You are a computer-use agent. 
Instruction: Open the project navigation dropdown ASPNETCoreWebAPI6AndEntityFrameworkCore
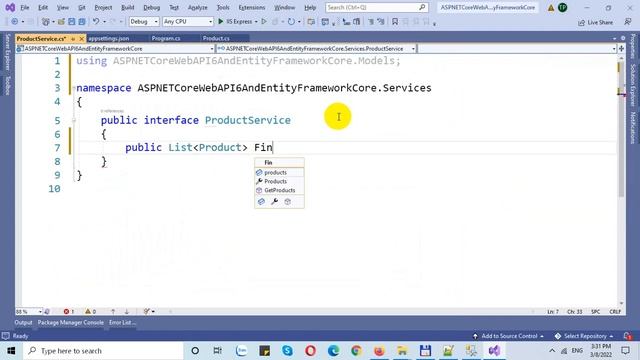click(115, 49)
